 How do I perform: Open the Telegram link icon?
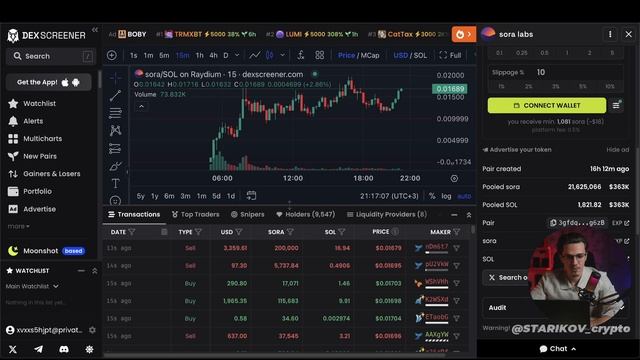point(38,349)
